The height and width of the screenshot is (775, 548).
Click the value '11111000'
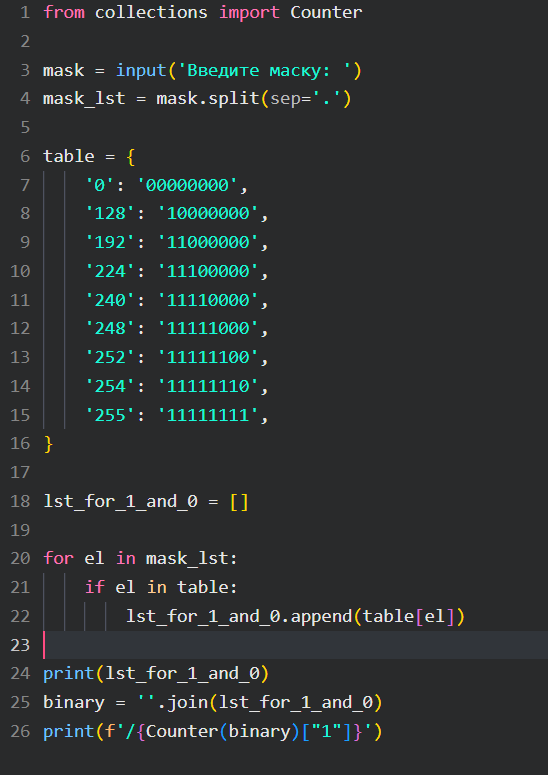pos(208,328)
